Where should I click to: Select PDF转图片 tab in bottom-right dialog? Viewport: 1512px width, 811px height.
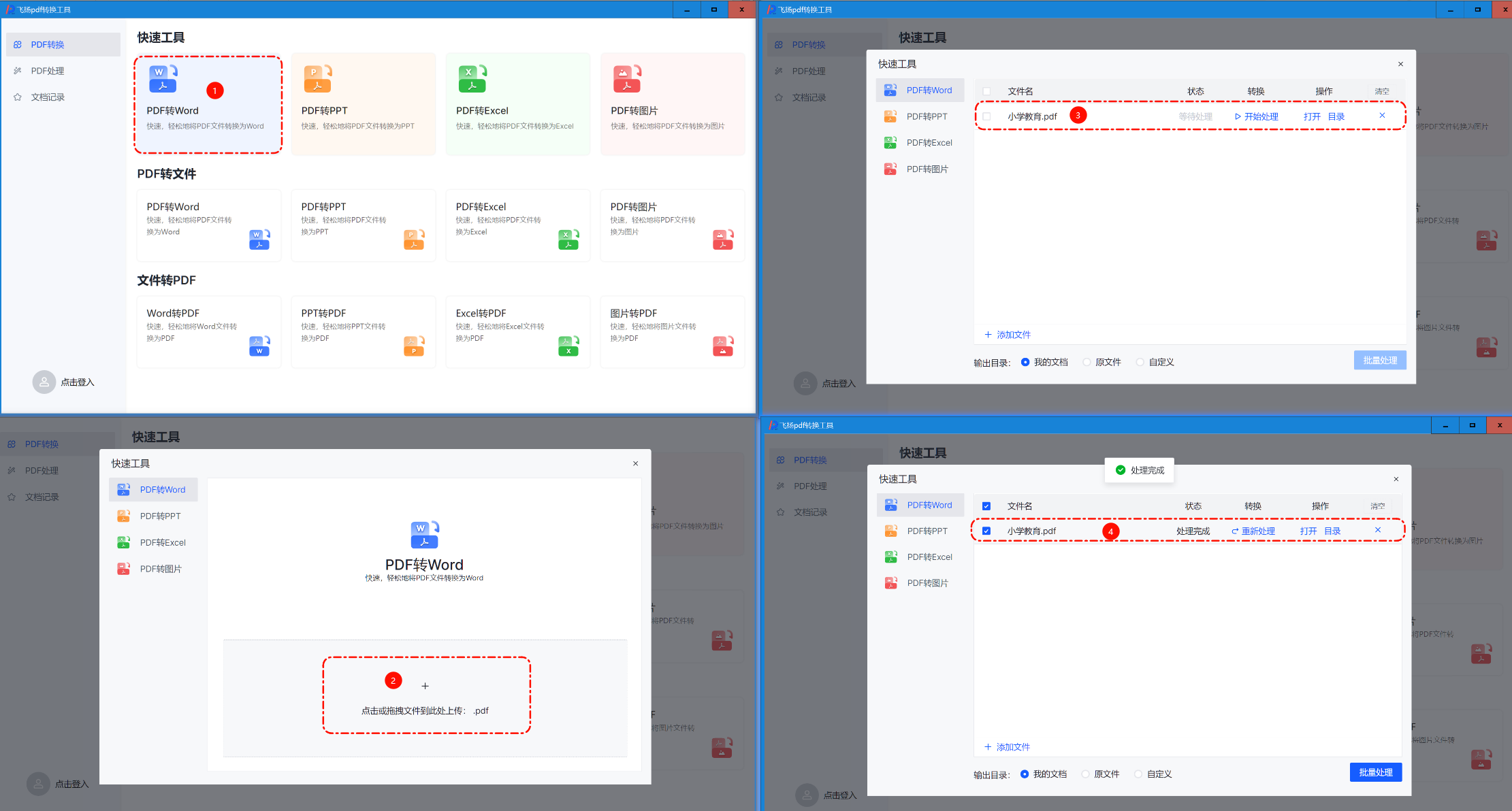(x=920, y=583)
